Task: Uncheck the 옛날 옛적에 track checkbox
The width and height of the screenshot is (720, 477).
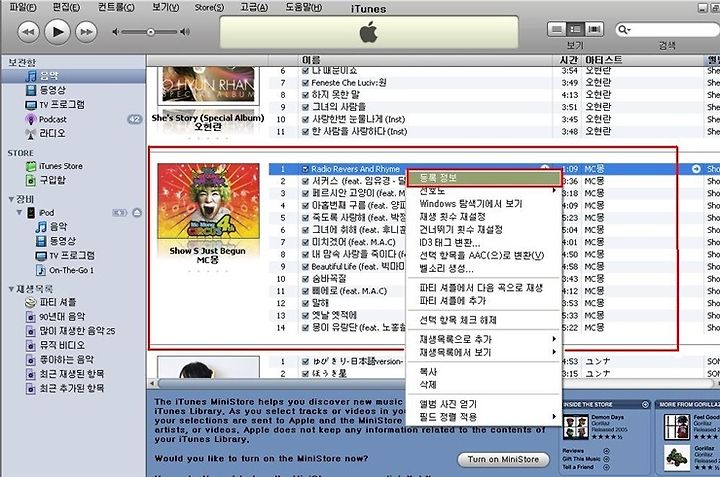Action: coord(305,316)
